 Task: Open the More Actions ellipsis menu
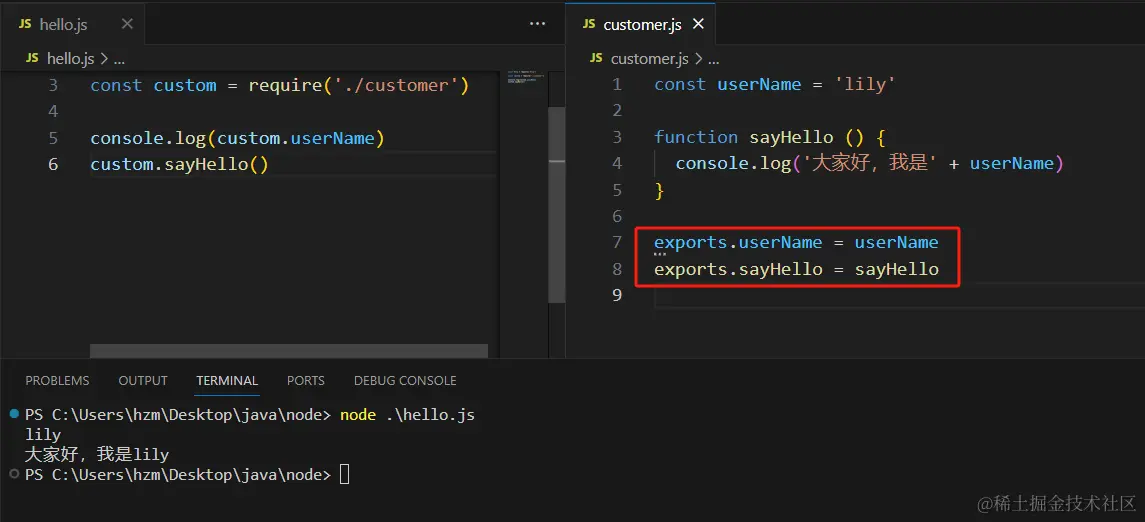(x=537, y=24)
